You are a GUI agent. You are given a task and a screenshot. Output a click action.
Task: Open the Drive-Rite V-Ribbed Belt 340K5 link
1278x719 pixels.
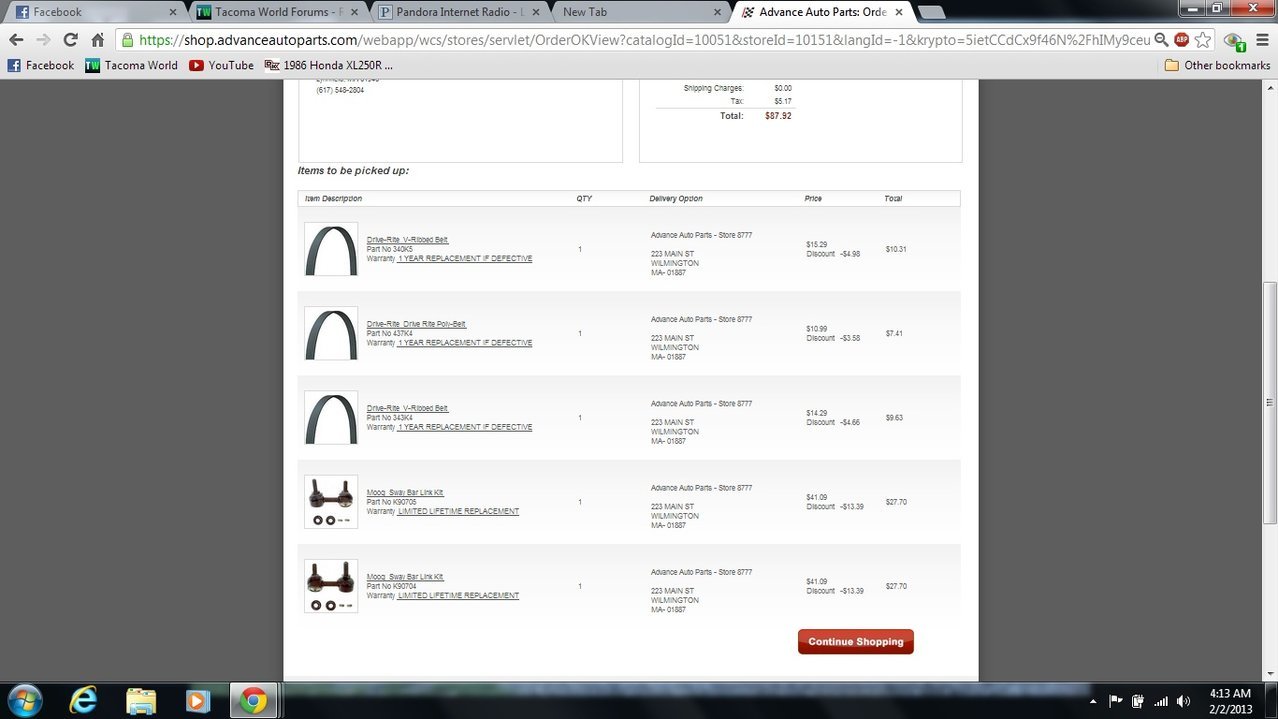(408, 240)
